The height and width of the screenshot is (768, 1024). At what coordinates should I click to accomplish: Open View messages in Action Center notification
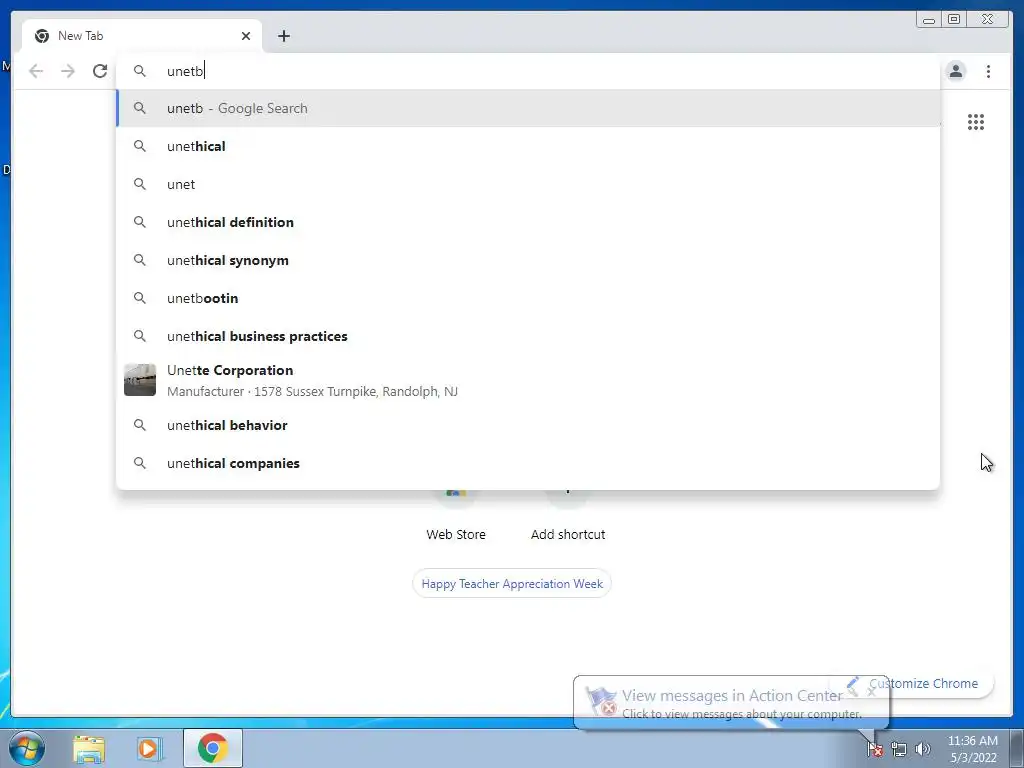731,703
